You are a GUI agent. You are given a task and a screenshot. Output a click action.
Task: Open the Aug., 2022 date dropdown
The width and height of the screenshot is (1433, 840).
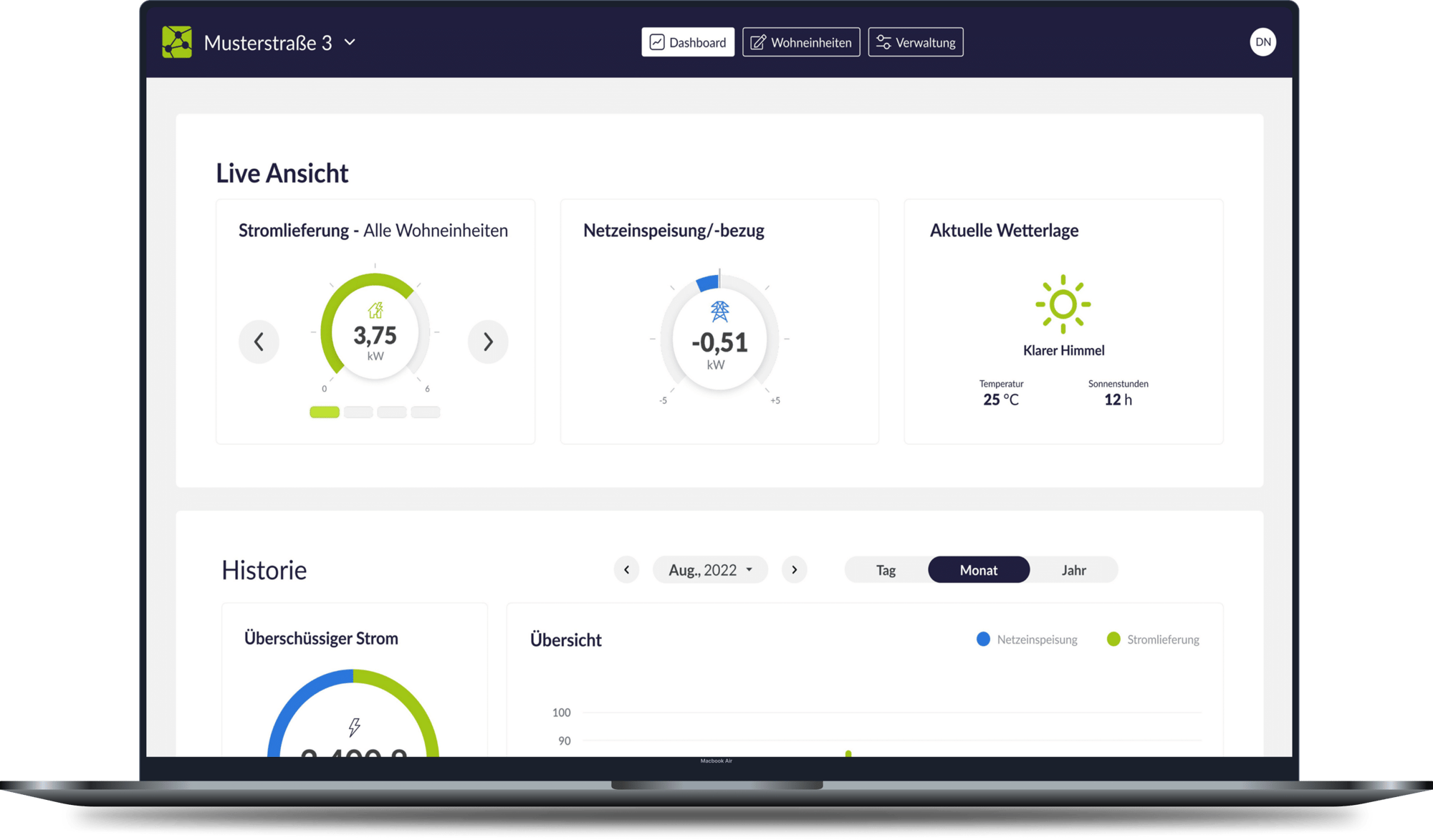coord(710,570)
